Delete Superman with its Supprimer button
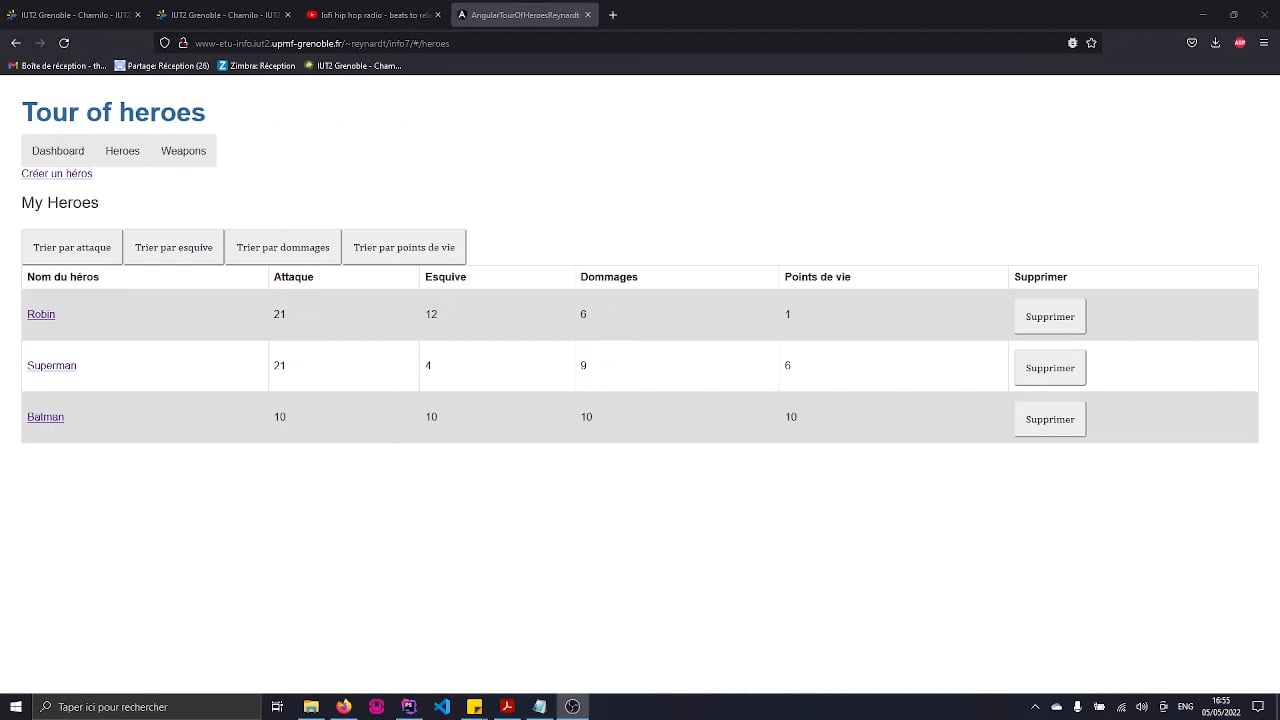The image size is (1280, 720). point(1050,368)
